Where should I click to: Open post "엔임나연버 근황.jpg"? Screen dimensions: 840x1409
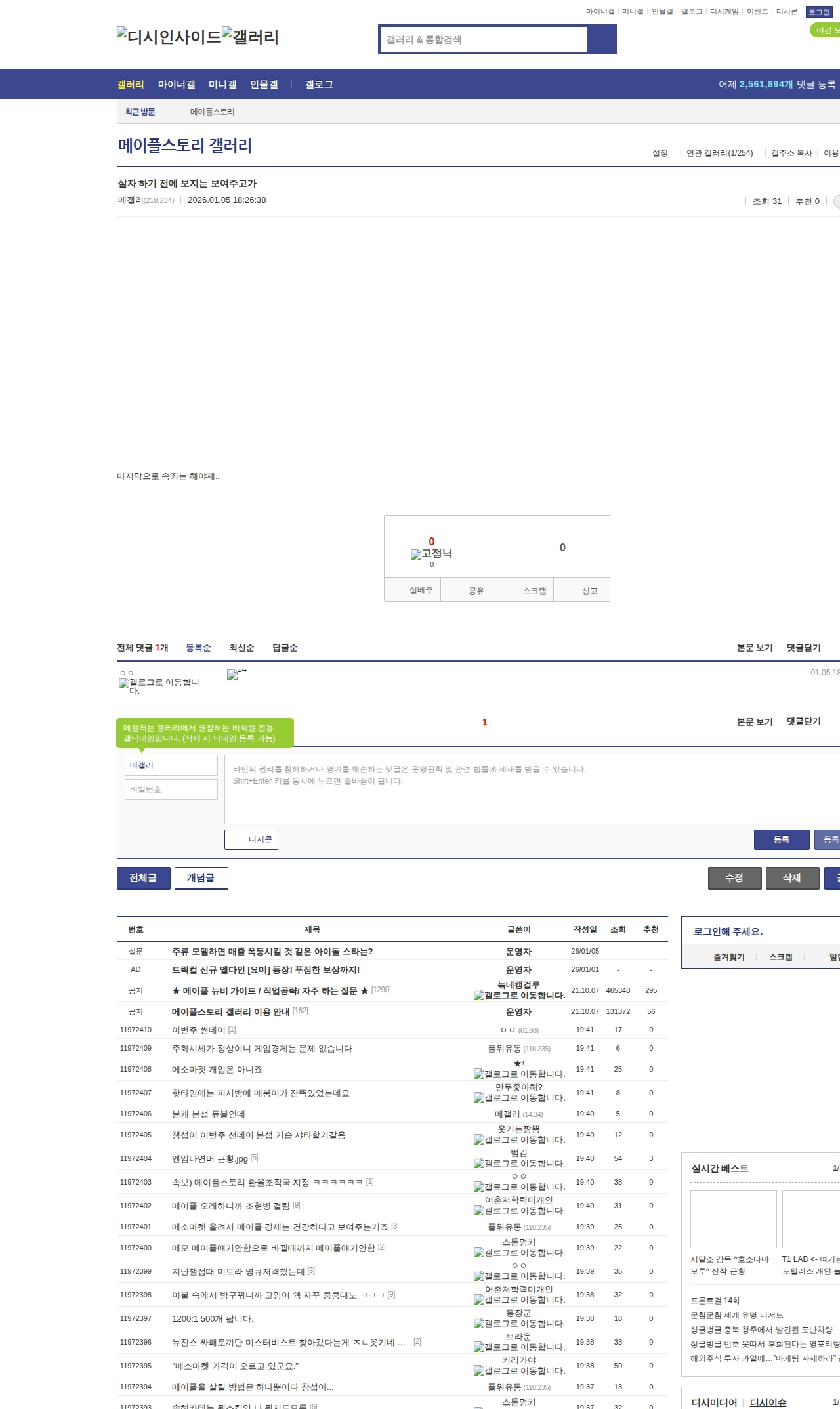tap(210, 1158)
